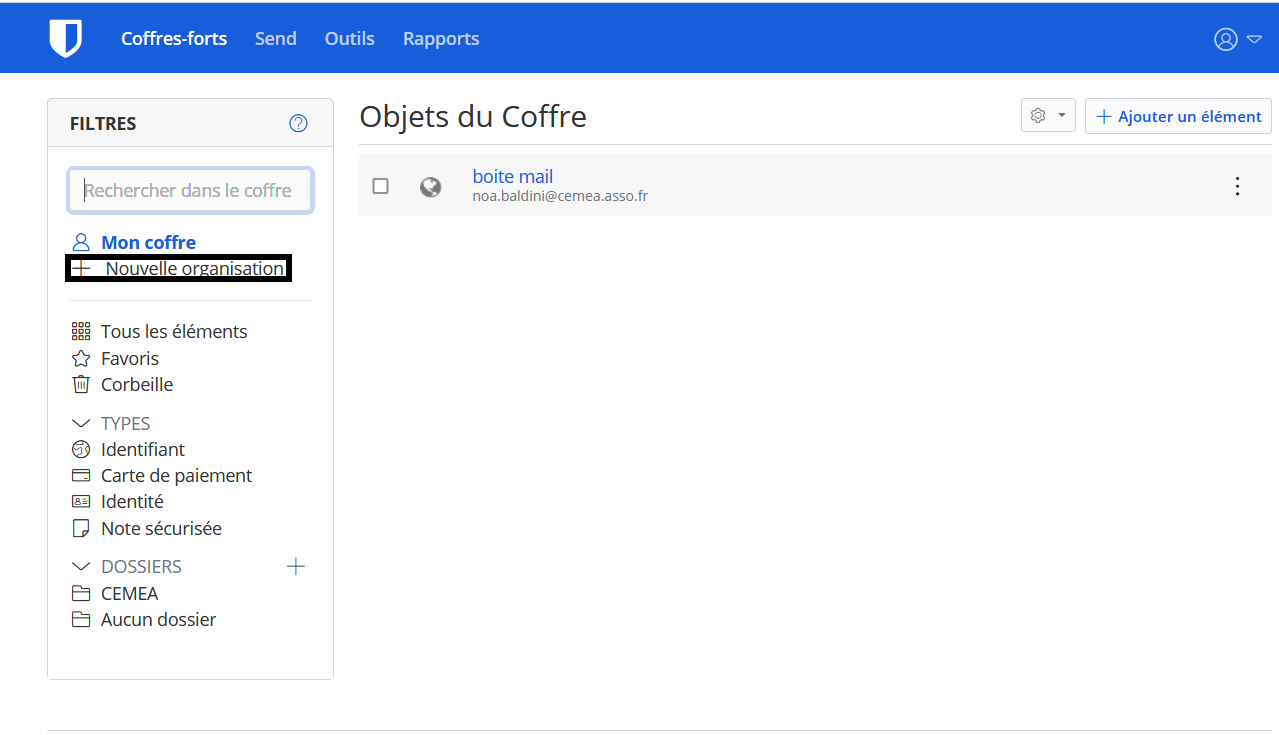This screenshot has height=735, width=1279.
Task: Open the Coffres-forts tab
Action: pyautogui.click(x=174, y=39)
